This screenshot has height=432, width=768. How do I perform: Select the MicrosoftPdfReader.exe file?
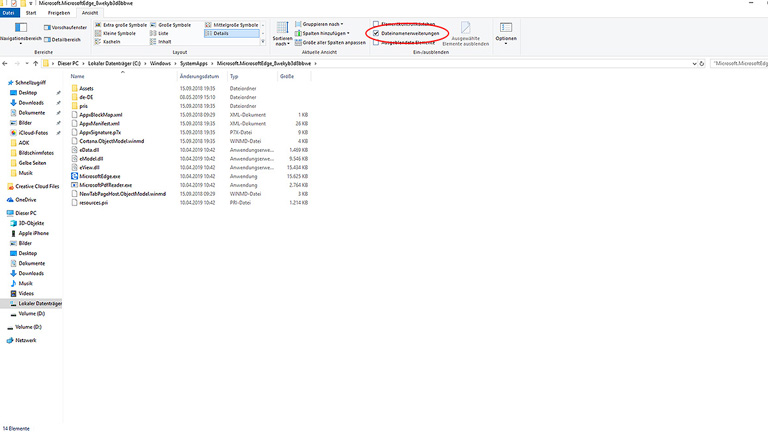(x=105, y=185)
